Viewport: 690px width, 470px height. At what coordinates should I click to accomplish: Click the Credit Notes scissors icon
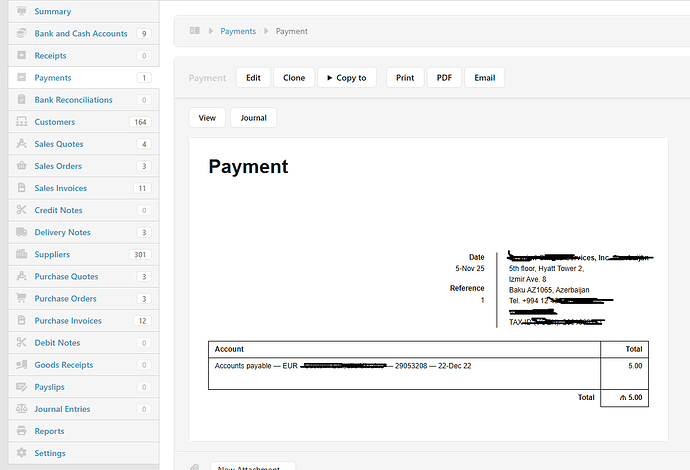click(21, 209)
